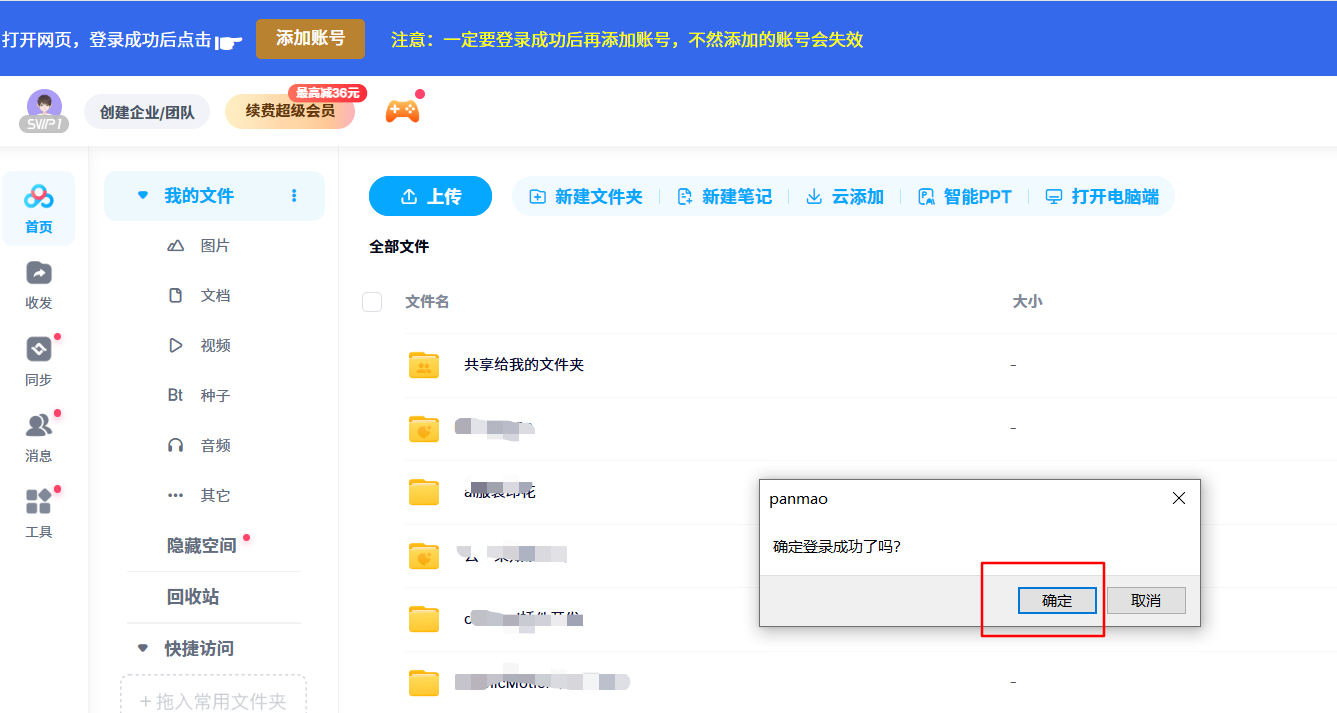Select 视频 in file categories
Screen dimensions: 1337x713
(214, 346)
